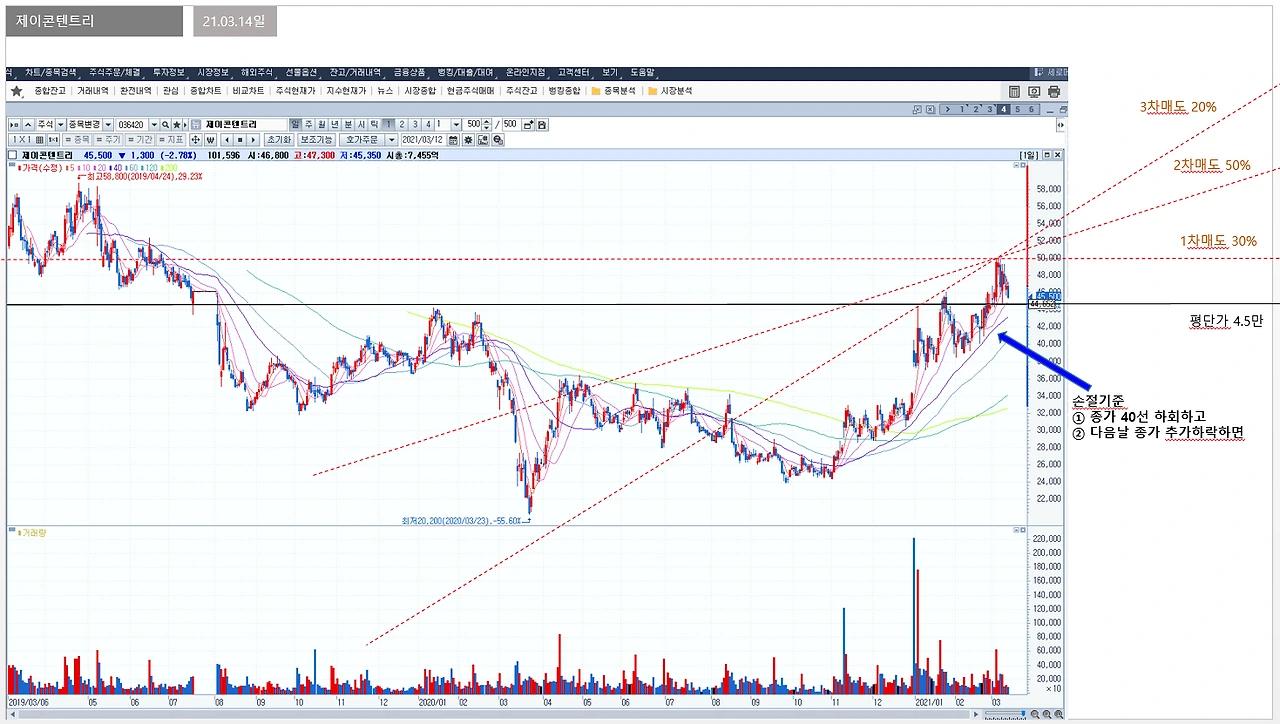Click the printer icon at top right
Image resolution: width=1280 pixels, height=724 pixels.
point(1054,92)
